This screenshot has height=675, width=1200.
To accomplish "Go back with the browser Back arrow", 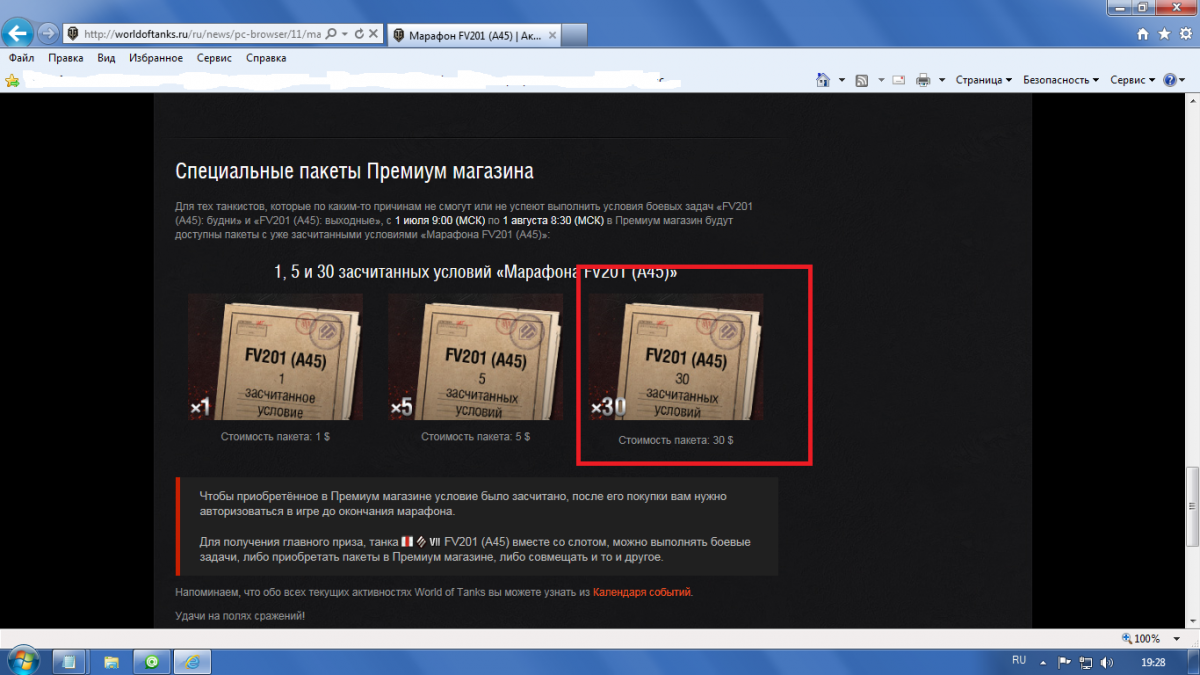I will point(18,33).
